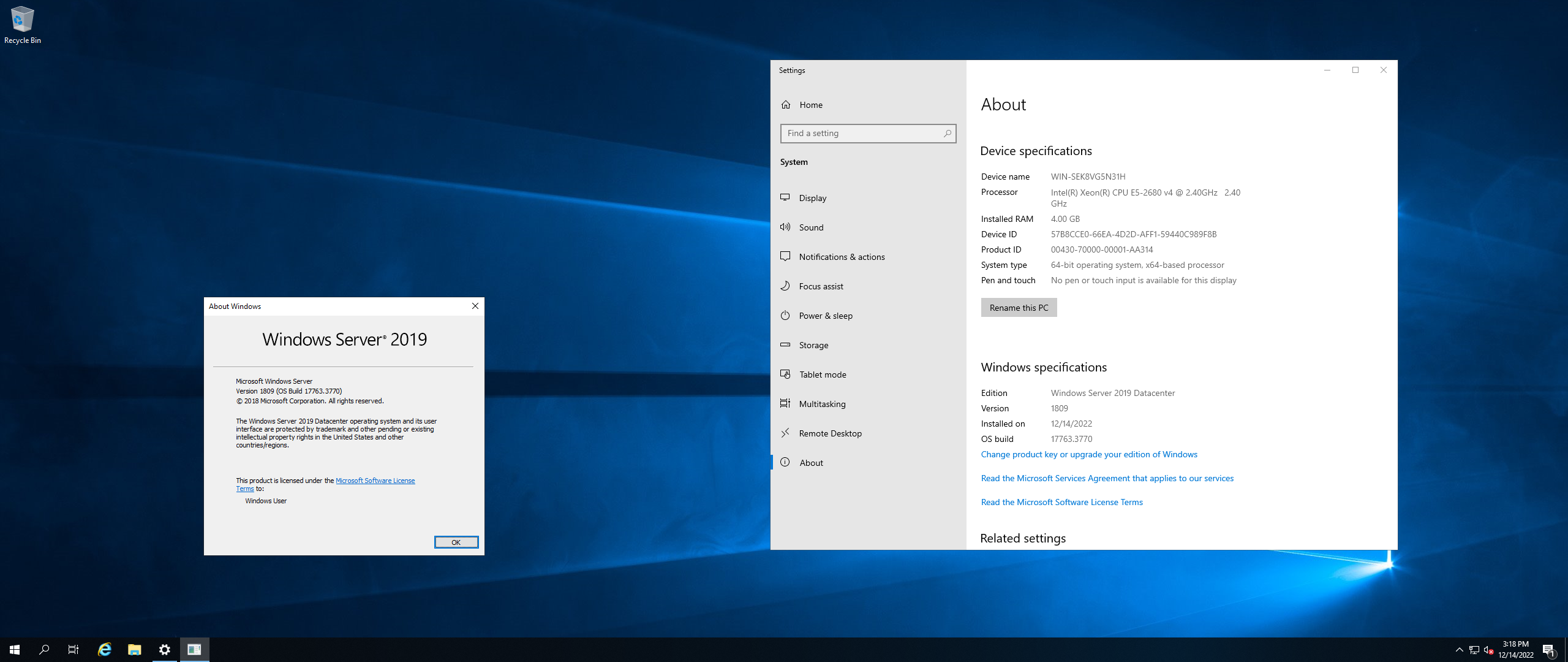Open the Tablet mode label
1568x662 pixels.
pyautogui.click(x=823, y=375)
